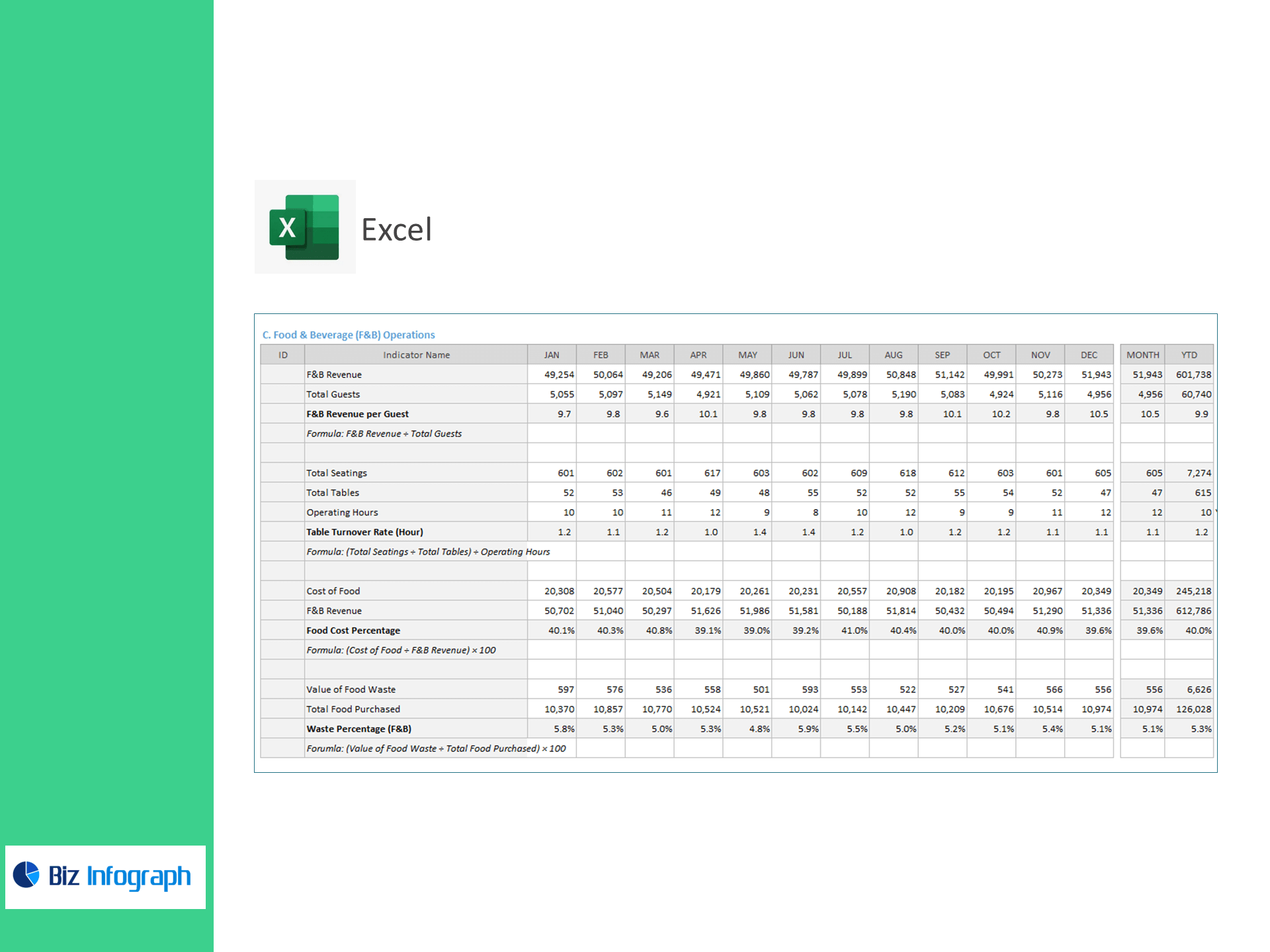Screen dimensions: 1270x952
Task: Select the ID column header
Action: click(283, 355)
